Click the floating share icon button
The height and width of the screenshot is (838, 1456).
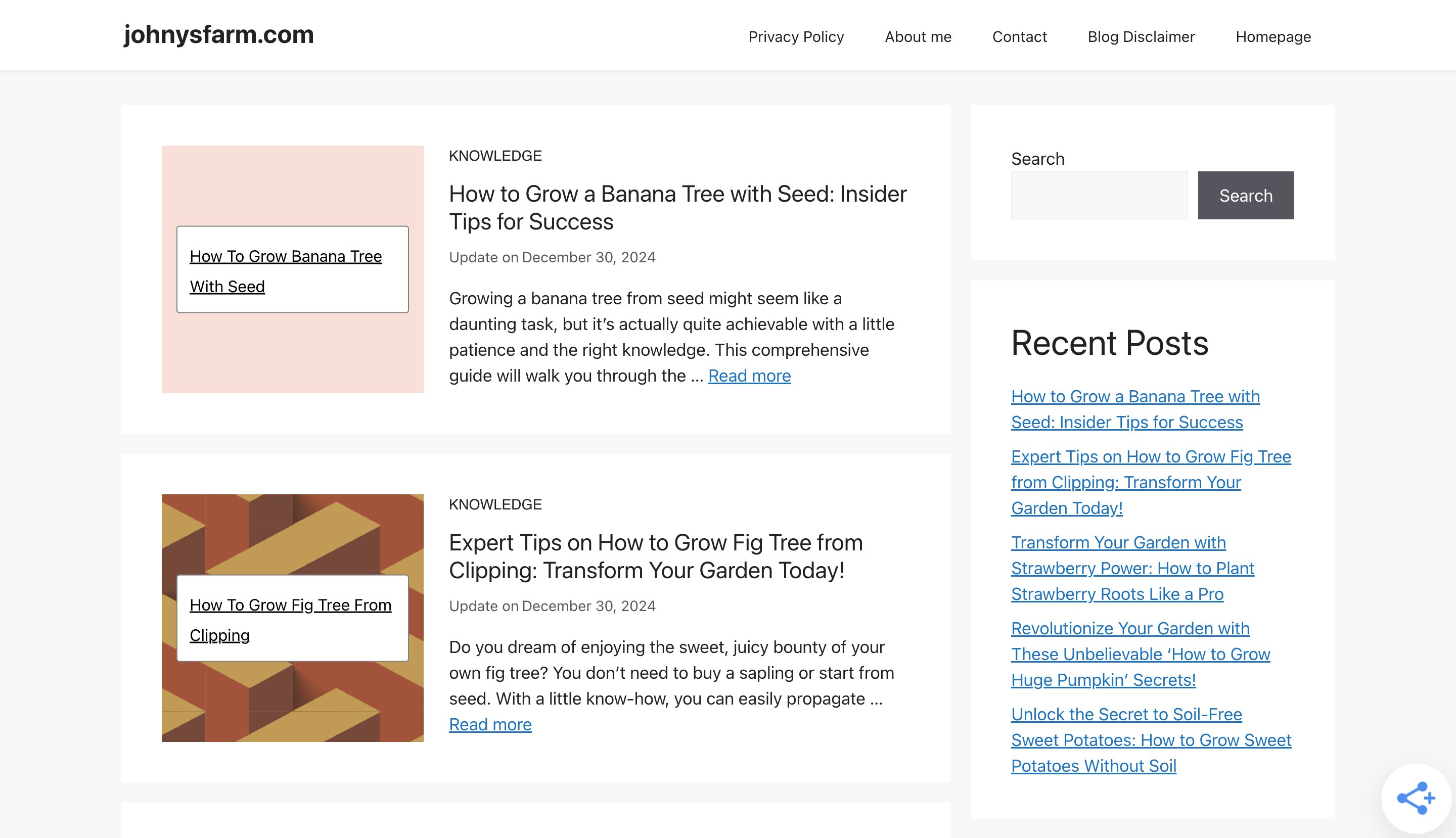pyautogui.click(x=1415, y=798)
